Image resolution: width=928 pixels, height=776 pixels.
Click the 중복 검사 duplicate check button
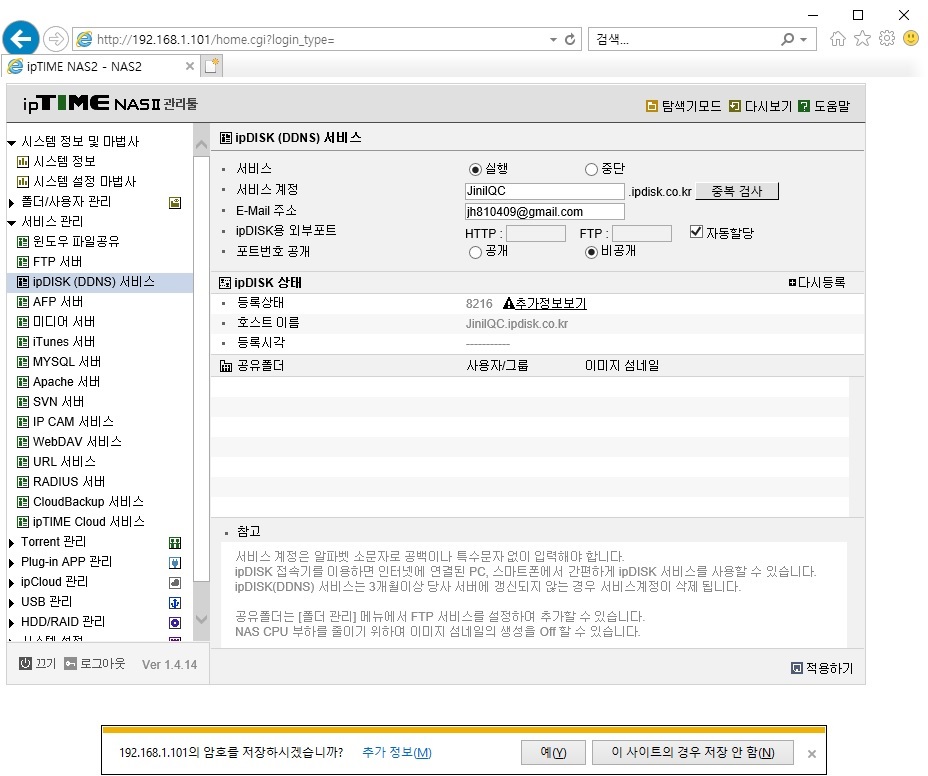click(737, 191)
